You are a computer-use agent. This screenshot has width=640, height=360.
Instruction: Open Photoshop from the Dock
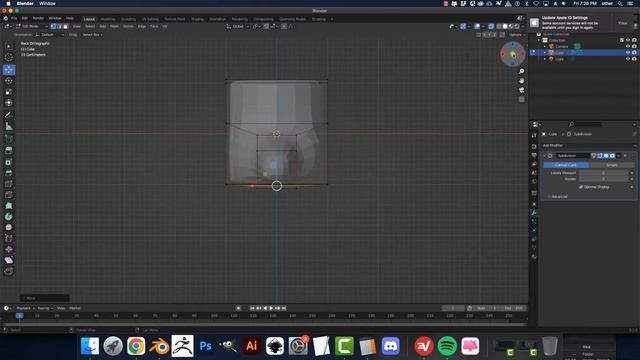coord(205,346)
